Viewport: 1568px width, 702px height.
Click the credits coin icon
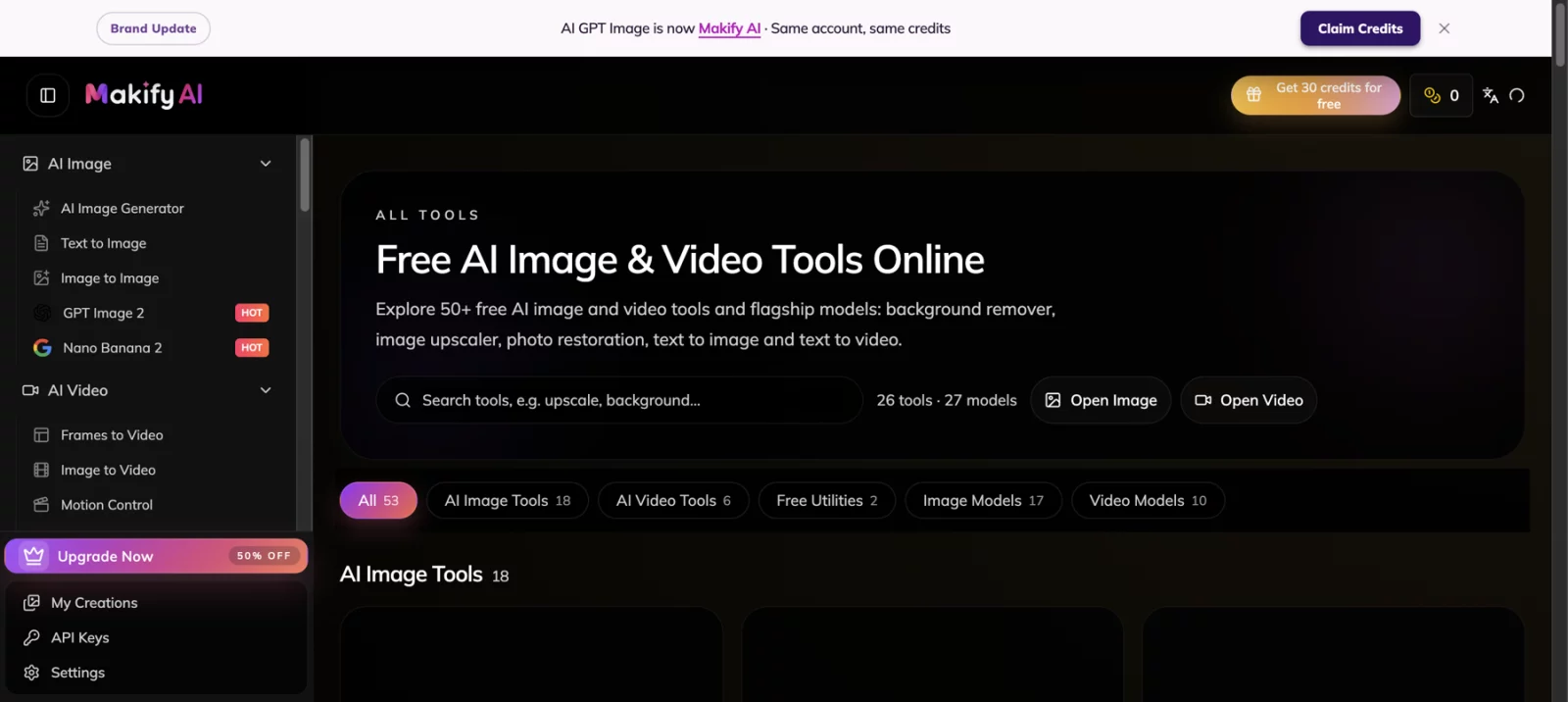[x=1432, y=95]
